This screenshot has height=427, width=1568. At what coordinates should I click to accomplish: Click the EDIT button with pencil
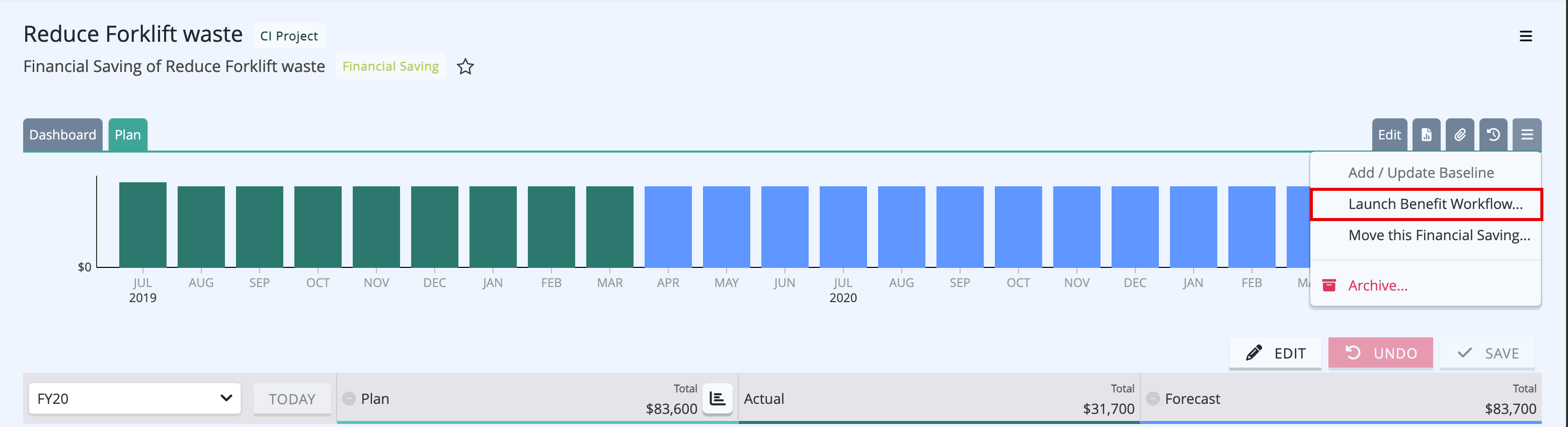pyautogui.click(x=1275, y=352)
